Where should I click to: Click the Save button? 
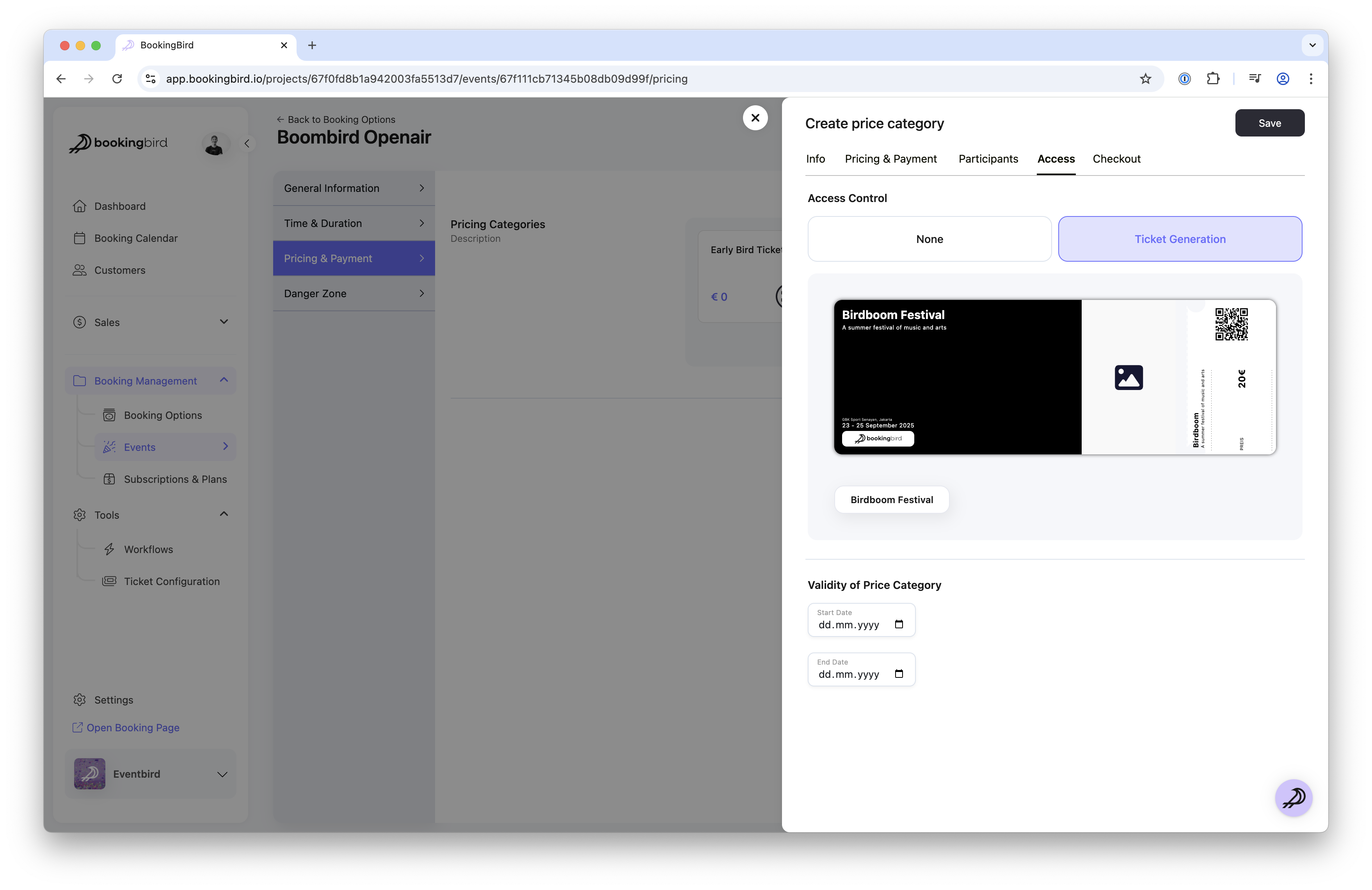[x=1269, y=123]
